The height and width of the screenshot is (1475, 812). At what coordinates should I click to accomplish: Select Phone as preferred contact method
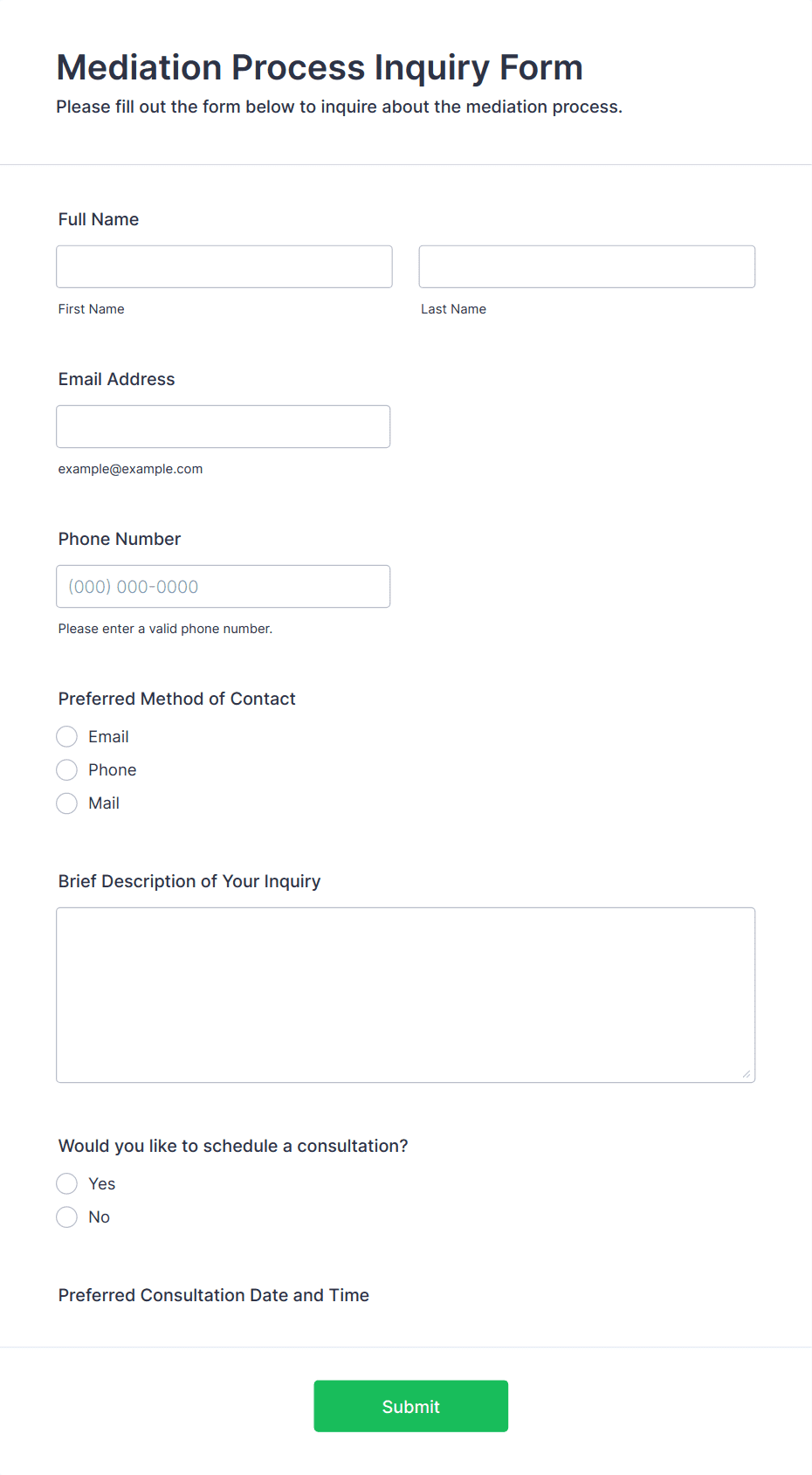tap(67, 769)
